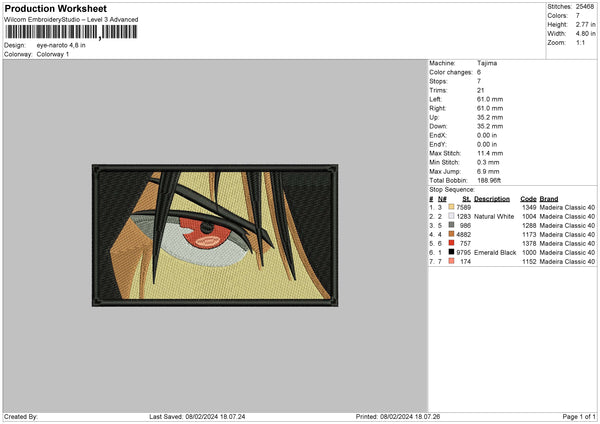This screenshot has height=424, width=600.
Task: Click the Width value '4.80 in'
Action: (585, 34)
